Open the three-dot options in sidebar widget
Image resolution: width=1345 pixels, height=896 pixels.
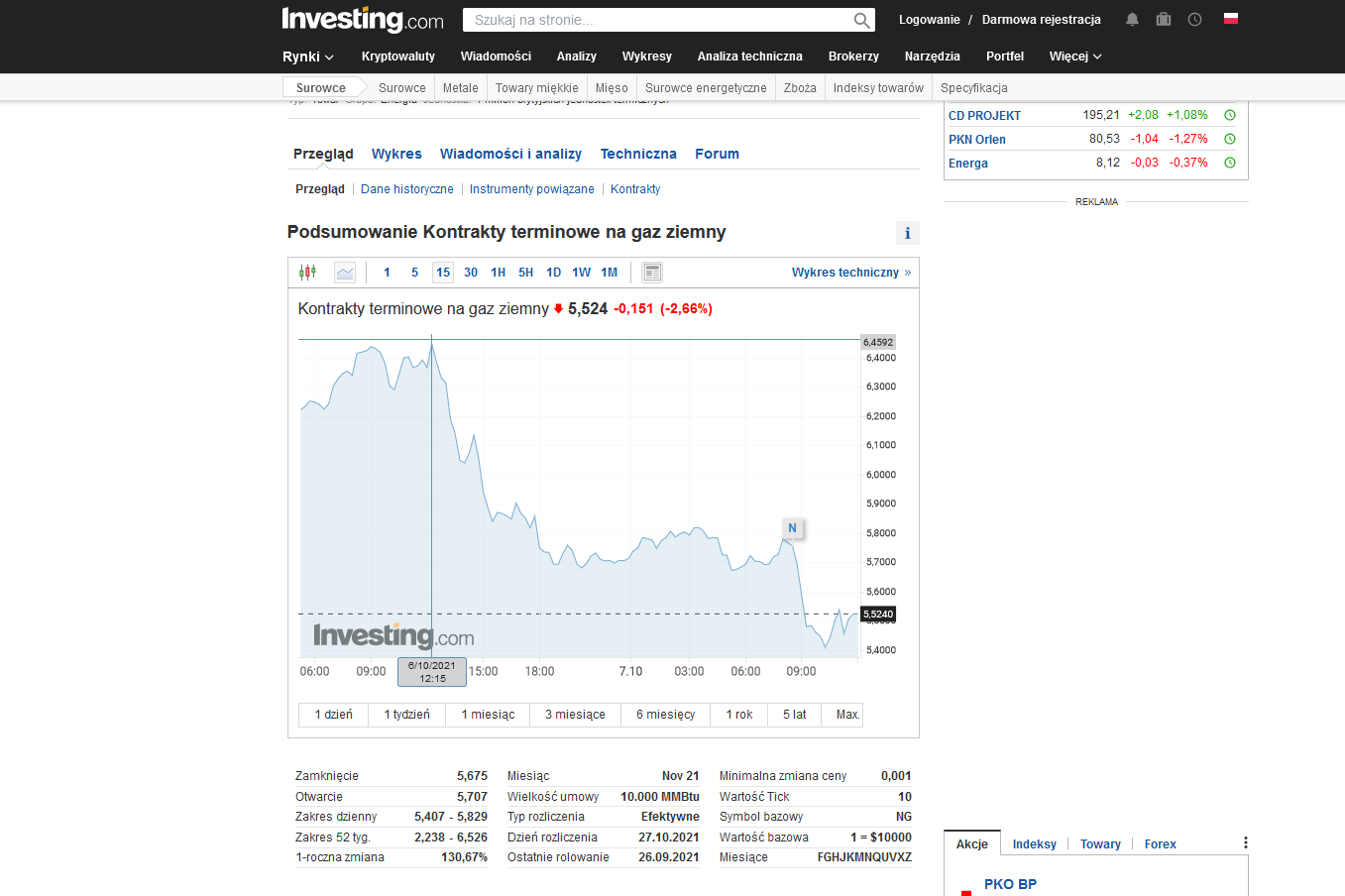click(1245, 843)
